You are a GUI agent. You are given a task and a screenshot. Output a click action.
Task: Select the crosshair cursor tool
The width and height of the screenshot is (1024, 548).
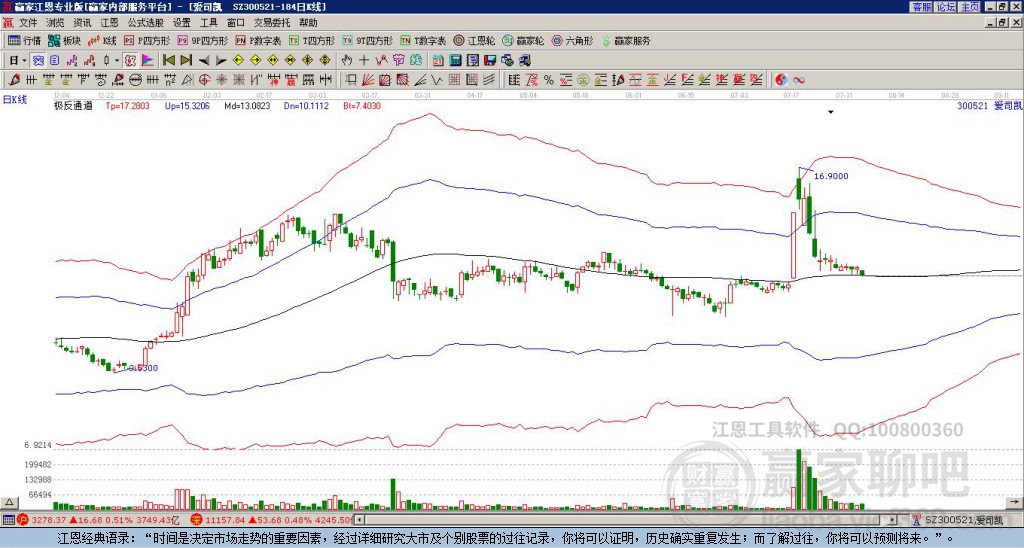[x=364, y=61]
